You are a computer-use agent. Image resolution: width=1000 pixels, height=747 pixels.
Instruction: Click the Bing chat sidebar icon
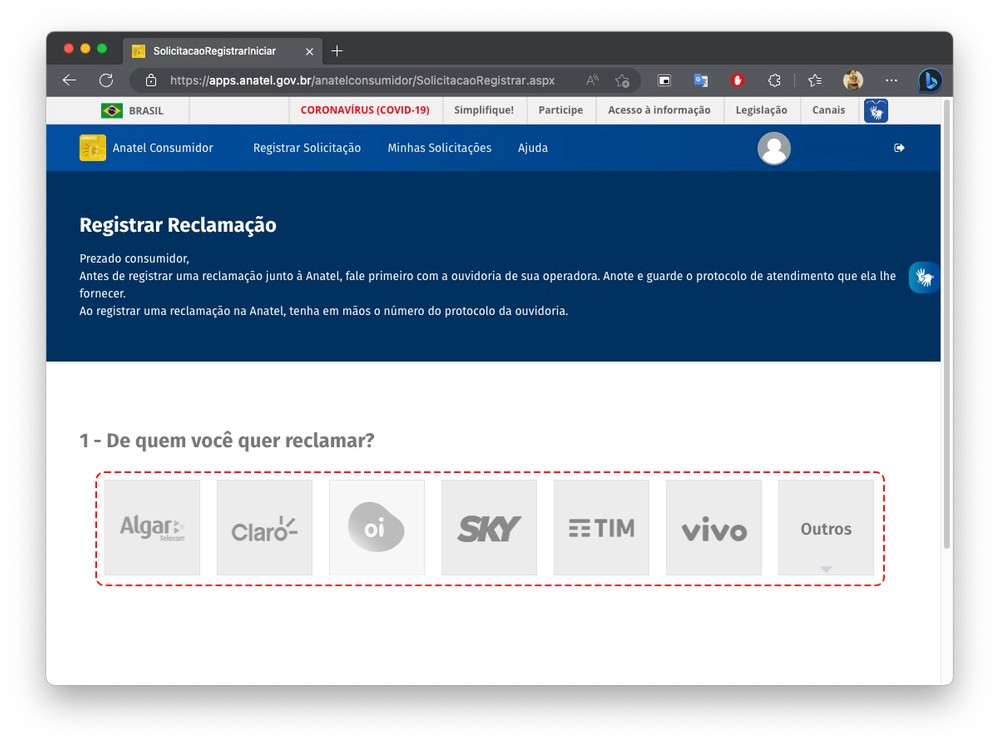(930, 80)
